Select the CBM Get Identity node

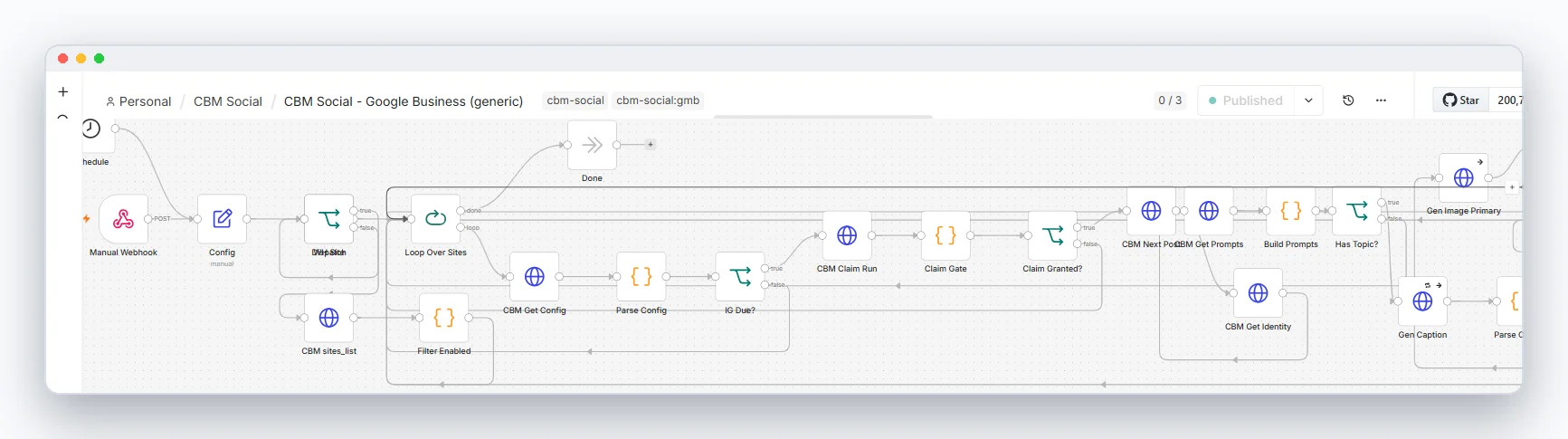coord(1258,293)
